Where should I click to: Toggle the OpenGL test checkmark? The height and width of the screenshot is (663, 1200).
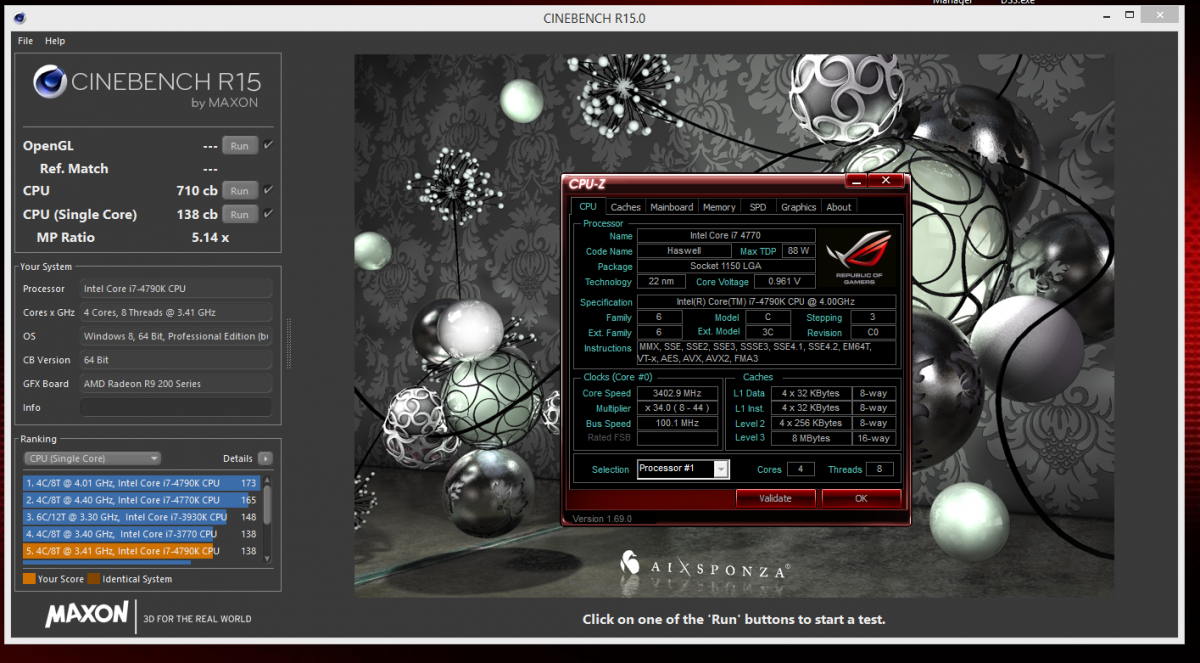(x=268, y=145)
